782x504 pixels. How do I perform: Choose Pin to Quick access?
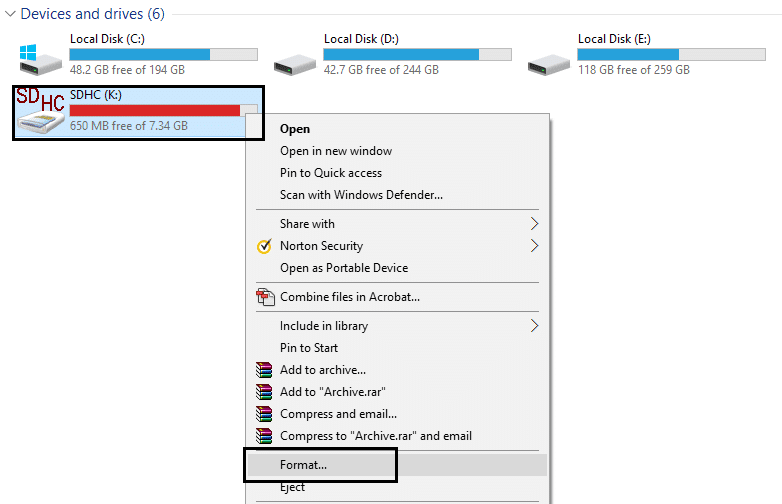point(331,173)
